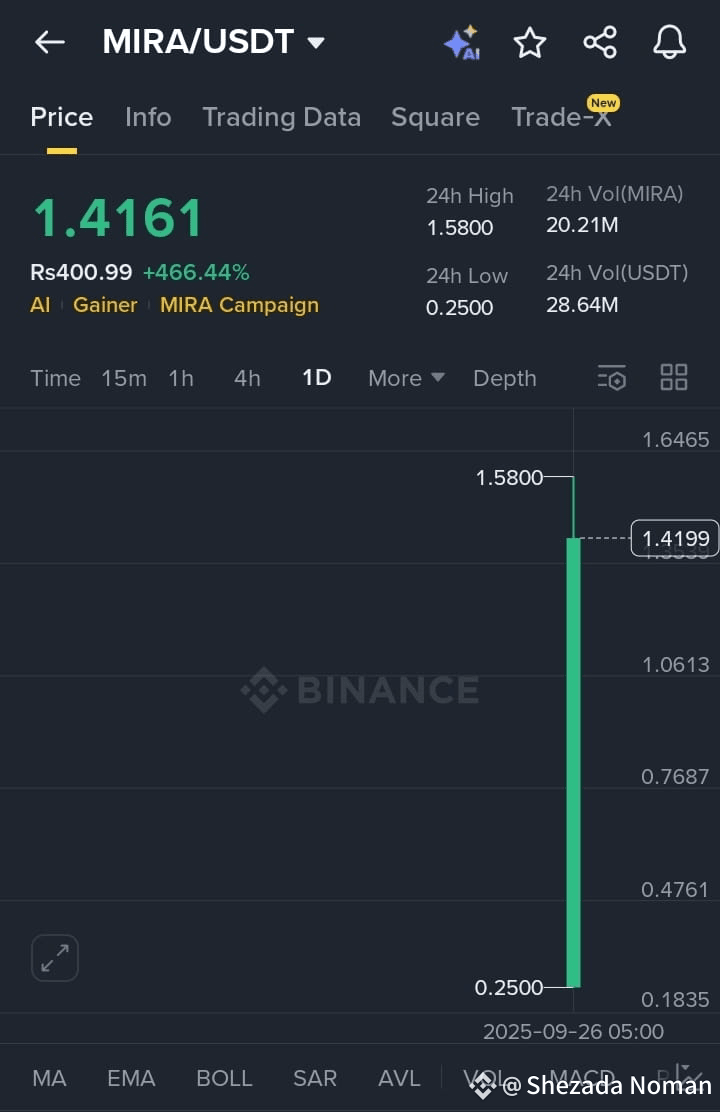Screen dimensions: 720x1112
Task: Click the current price 1.4161
Action: 118,218
